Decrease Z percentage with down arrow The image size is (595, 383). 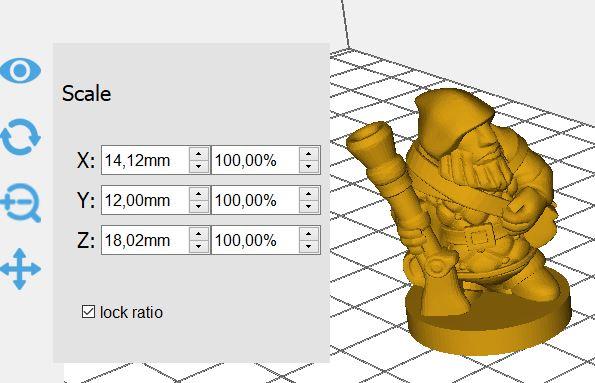pyautogui.click(x=309, y=246)
